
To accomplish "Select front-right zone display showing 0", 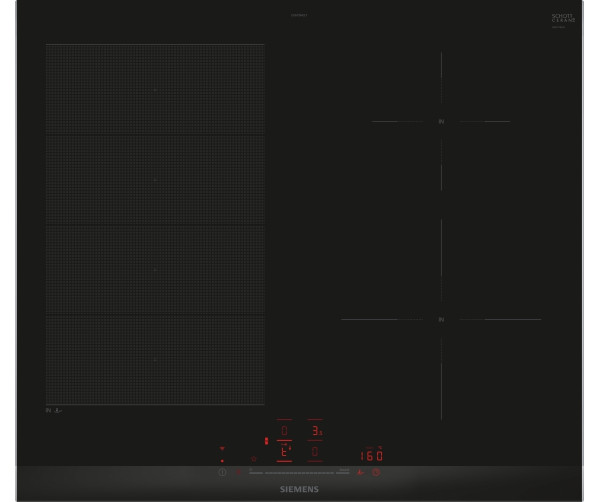I will (315, 452).
